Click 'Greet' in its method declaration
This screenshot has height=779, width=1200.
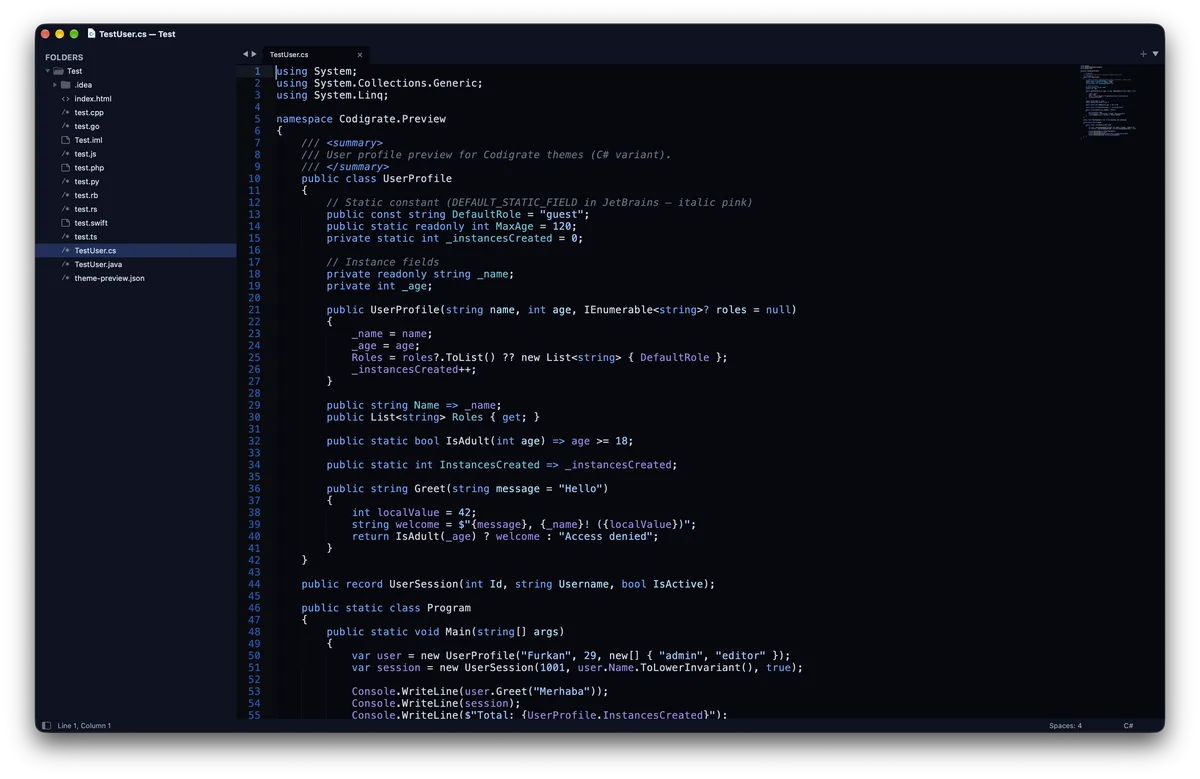point(430,489)
